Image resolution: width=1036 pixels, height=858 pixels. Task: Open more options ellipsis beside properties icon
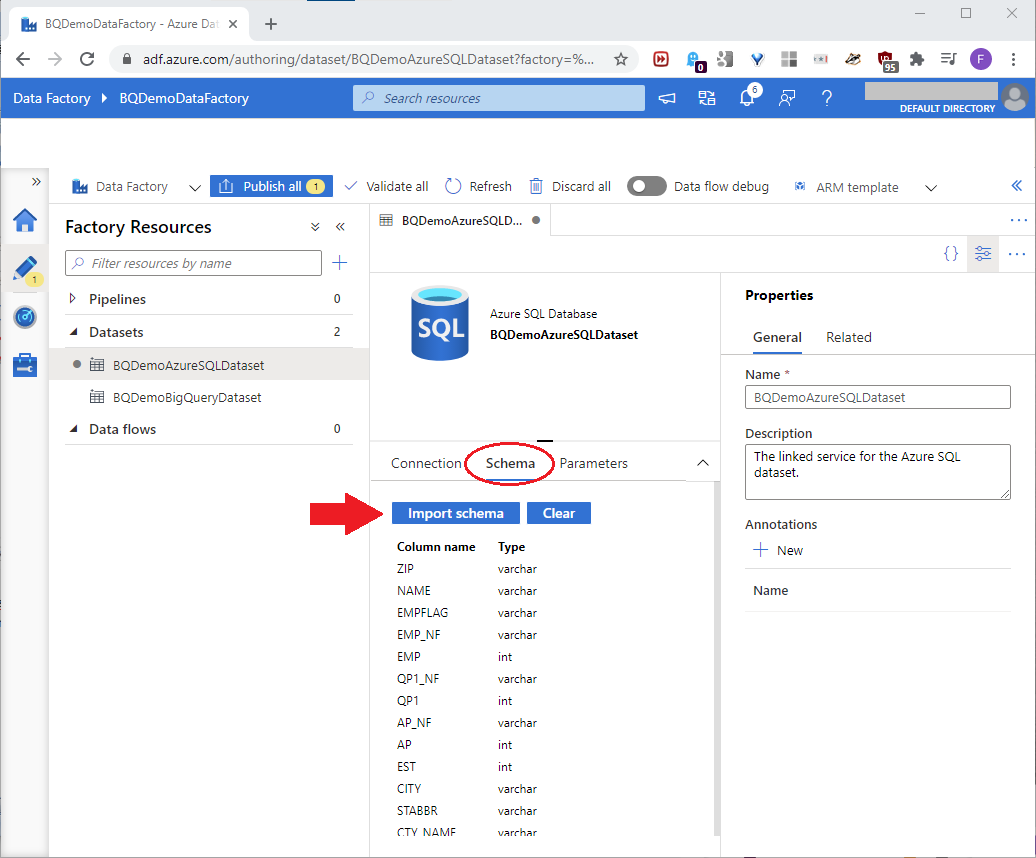click(1016, 254)
